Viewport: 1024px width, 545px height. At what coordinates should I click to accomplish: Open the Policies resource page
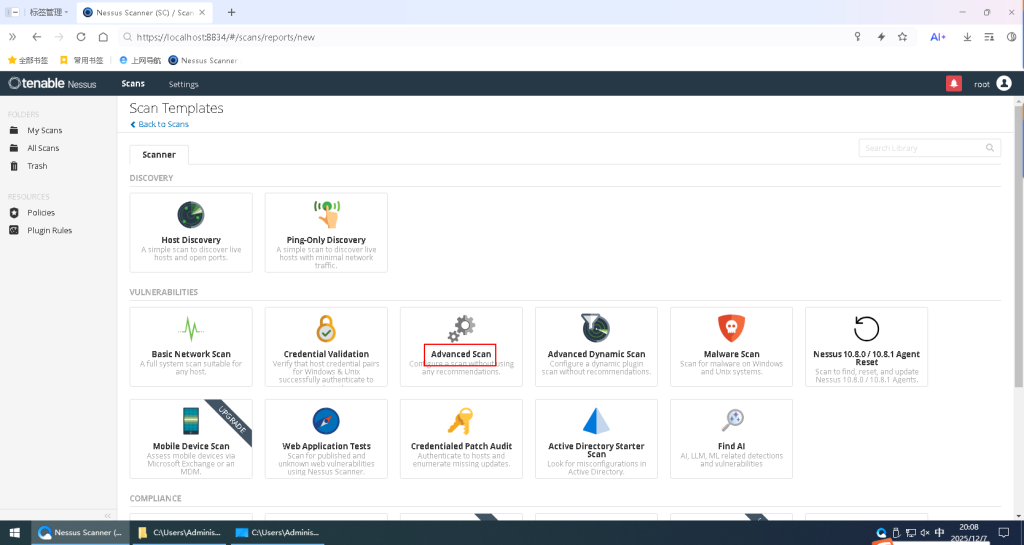tap(40, 213)
